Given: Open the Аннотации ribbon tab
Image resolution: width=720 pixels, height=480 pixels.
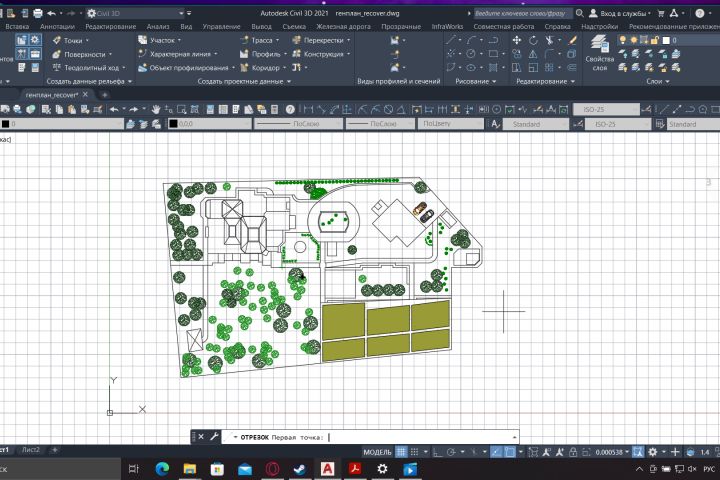Looking at the screenshot, I should point(57,26).
